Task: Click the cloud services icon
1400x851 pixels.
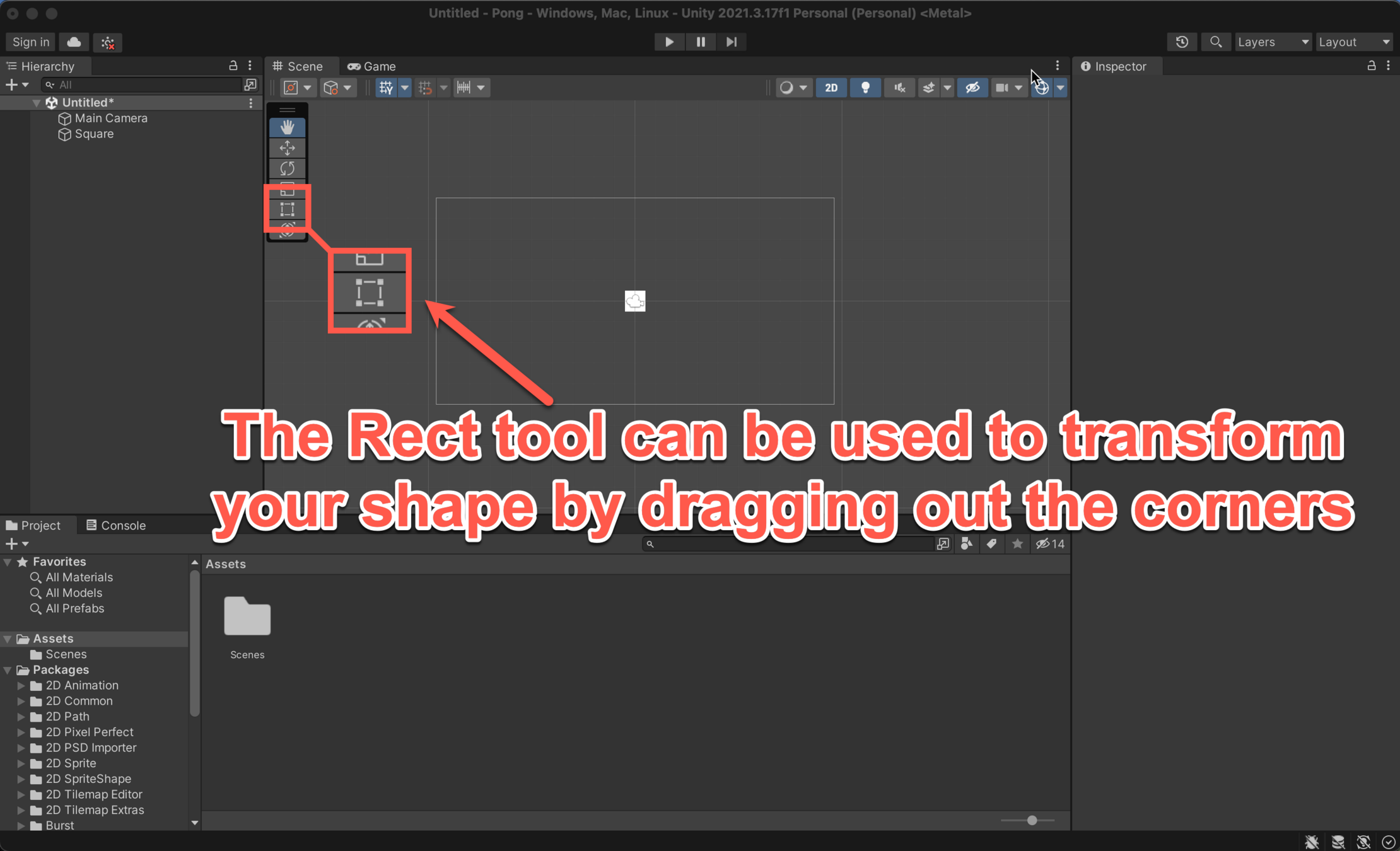Action: [74, 42]
